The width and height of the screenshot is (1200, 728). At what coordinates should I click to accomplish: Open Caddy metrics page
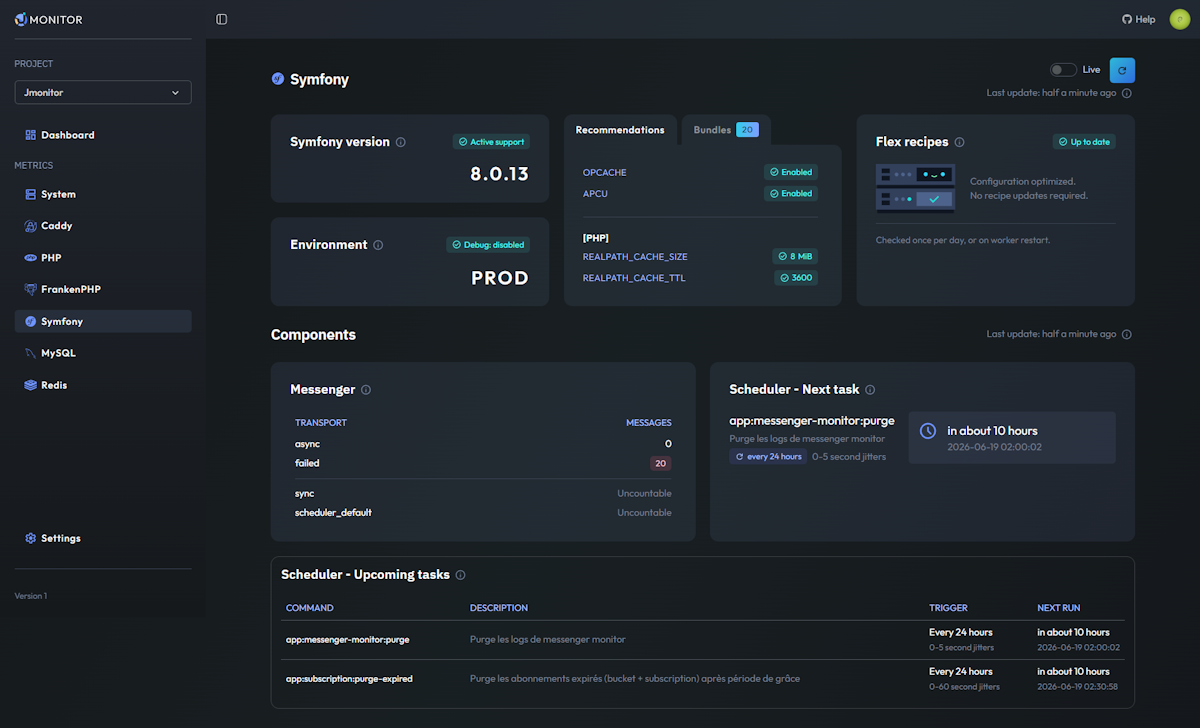103,226
